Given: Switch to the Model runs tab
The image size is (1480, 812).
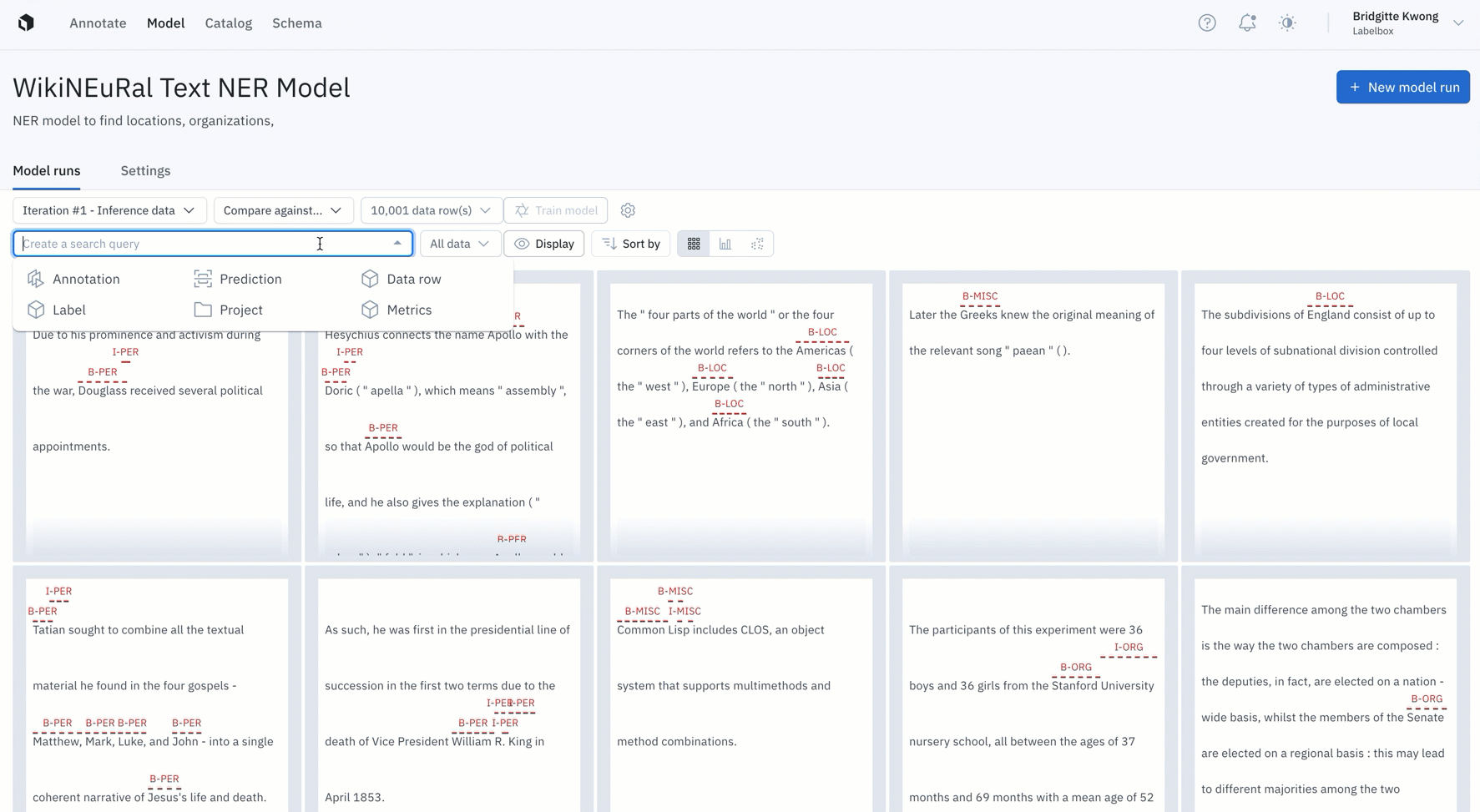Looking at the screenshot, I should point(47,171).
